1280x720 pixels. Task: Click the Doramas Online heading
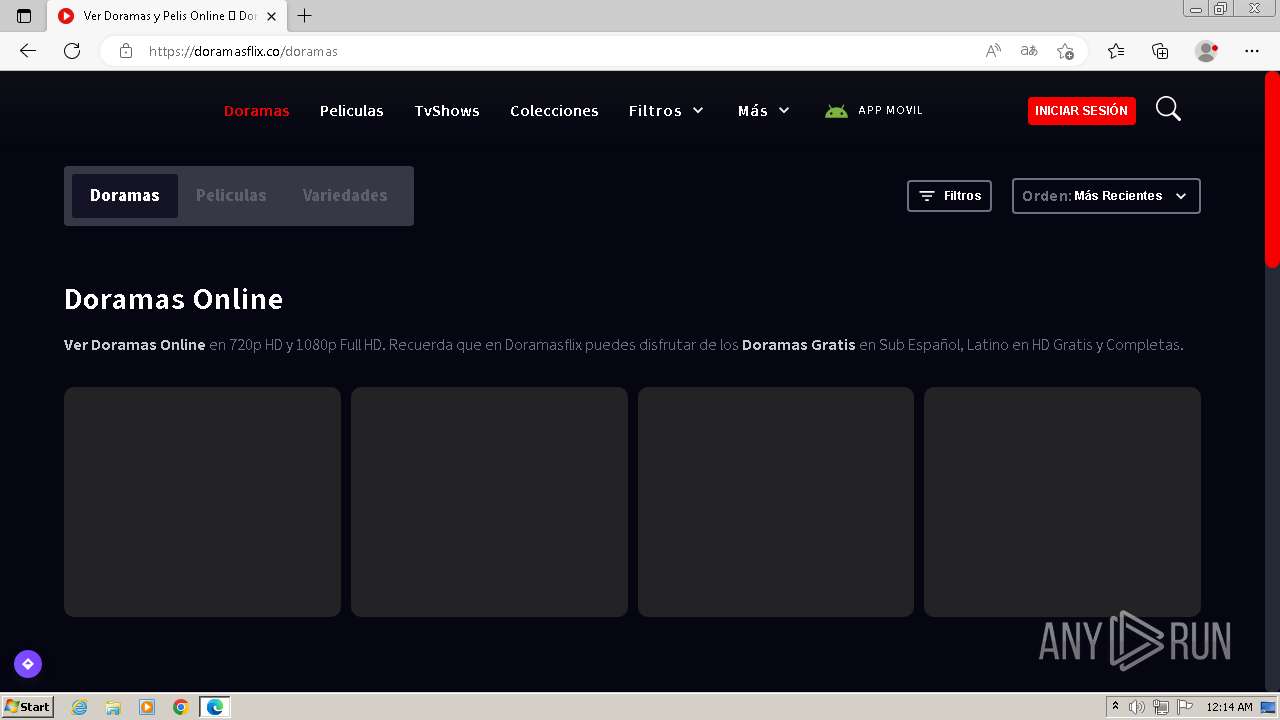174,299
